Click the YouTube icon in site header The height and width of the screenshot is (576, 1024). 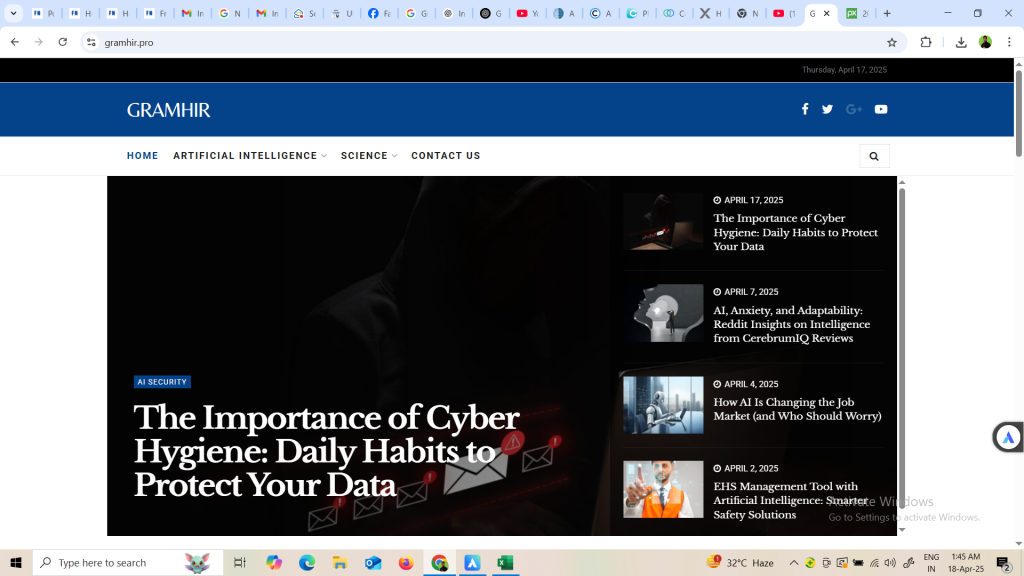881,109
